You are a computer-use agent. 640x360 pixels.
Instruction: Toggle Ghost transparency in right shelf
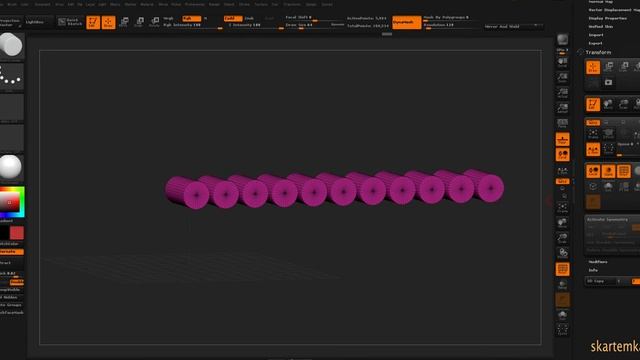click(x=562, y=300)
